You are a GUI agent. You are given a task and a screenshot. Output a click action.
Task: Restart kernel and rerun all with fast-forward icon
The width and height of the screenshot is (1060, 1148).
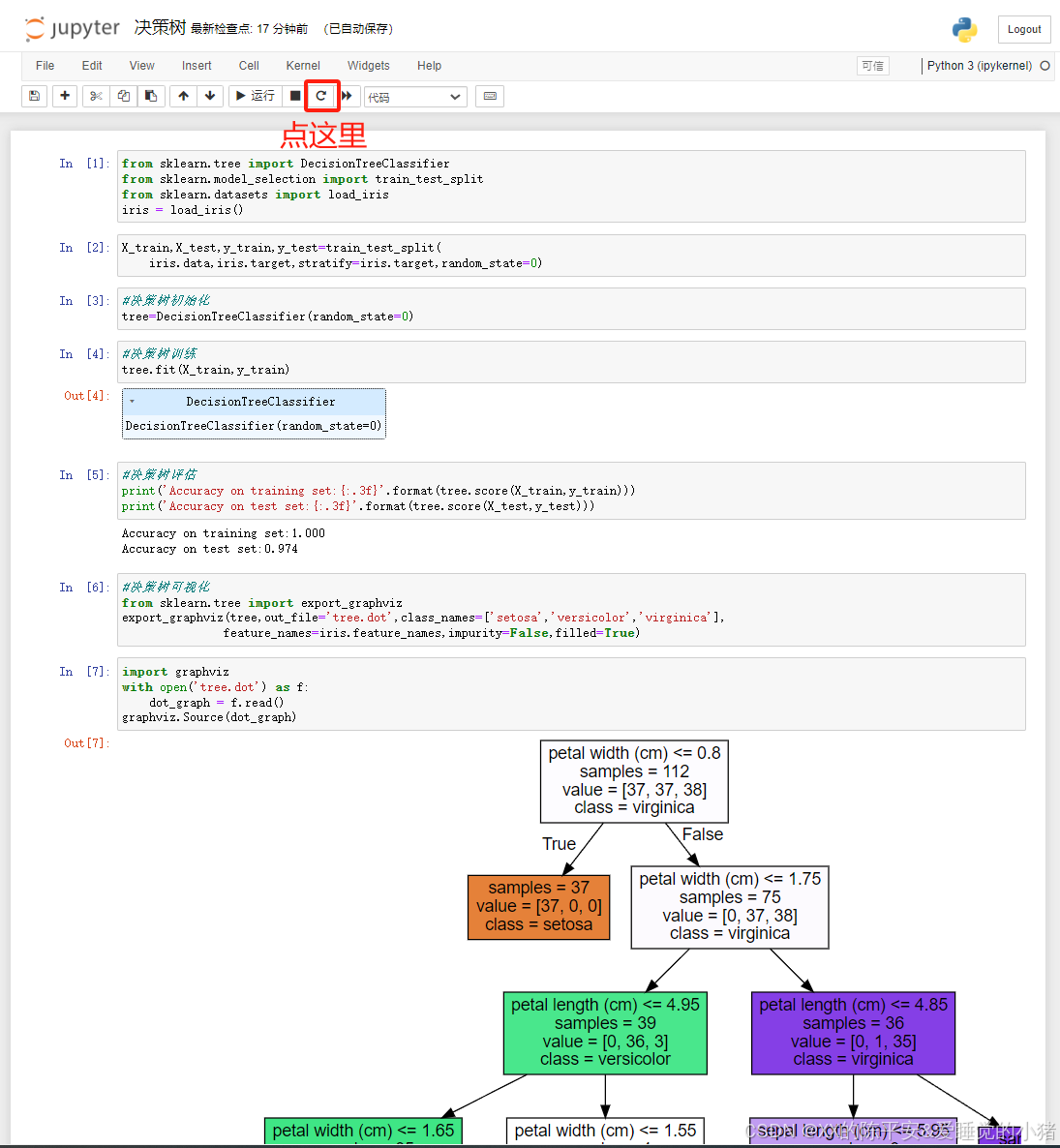[x=347, y=96]
